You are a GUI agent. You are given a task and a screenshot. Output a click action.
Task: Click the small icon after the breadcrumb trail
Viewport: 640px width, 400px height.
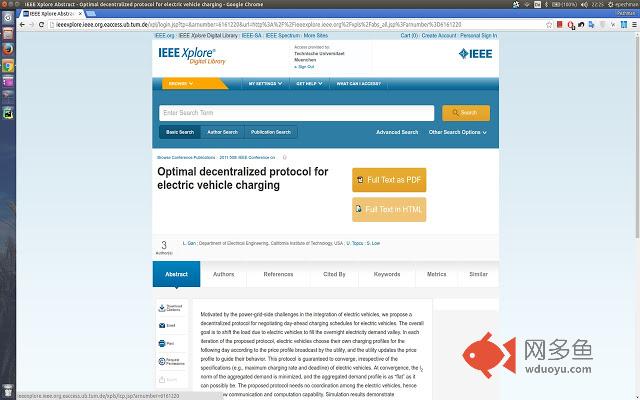(x=284, y=157)
